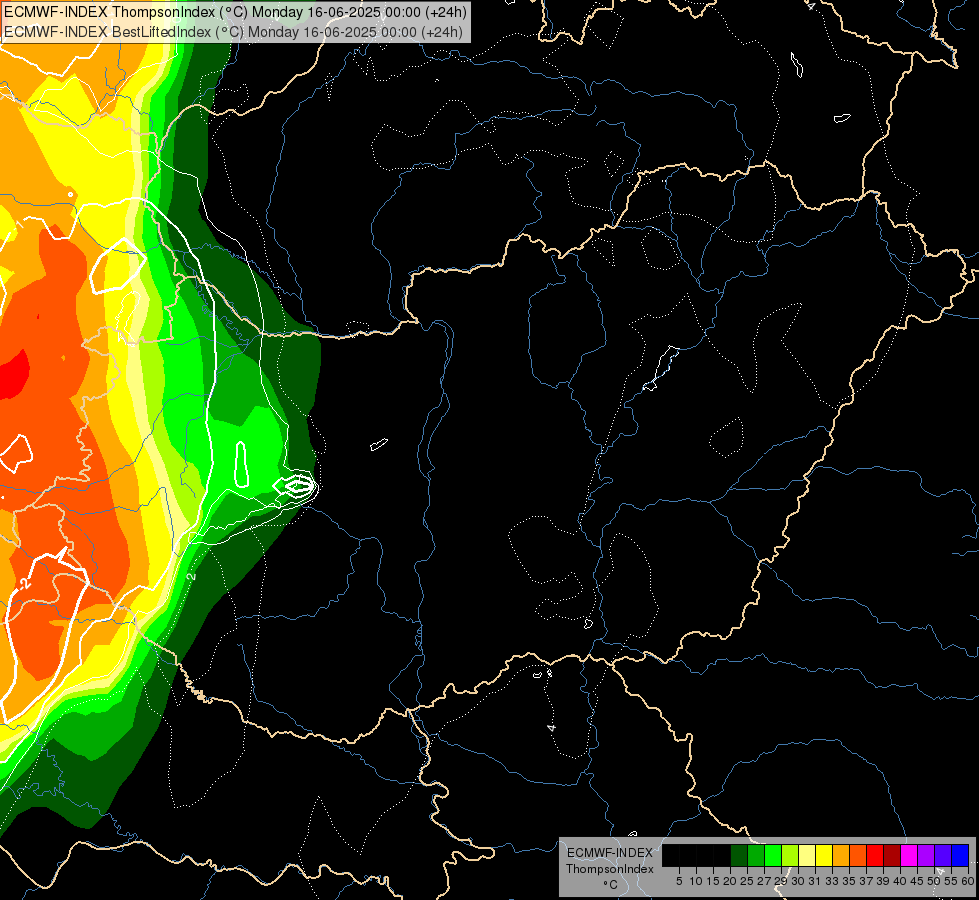Image resolution: width=979 pixels, height=900 pixels.
Task: Select the violet 50–55 legend swatch
Action: (x=943, y=855)
